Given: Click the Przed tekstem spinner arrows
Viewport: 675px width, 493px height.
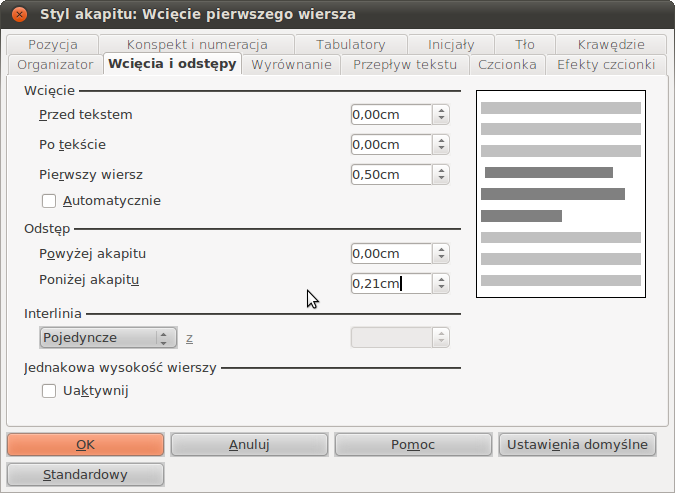Looking at the screenshot, I should pyautogui.click(x=441, y=115).
